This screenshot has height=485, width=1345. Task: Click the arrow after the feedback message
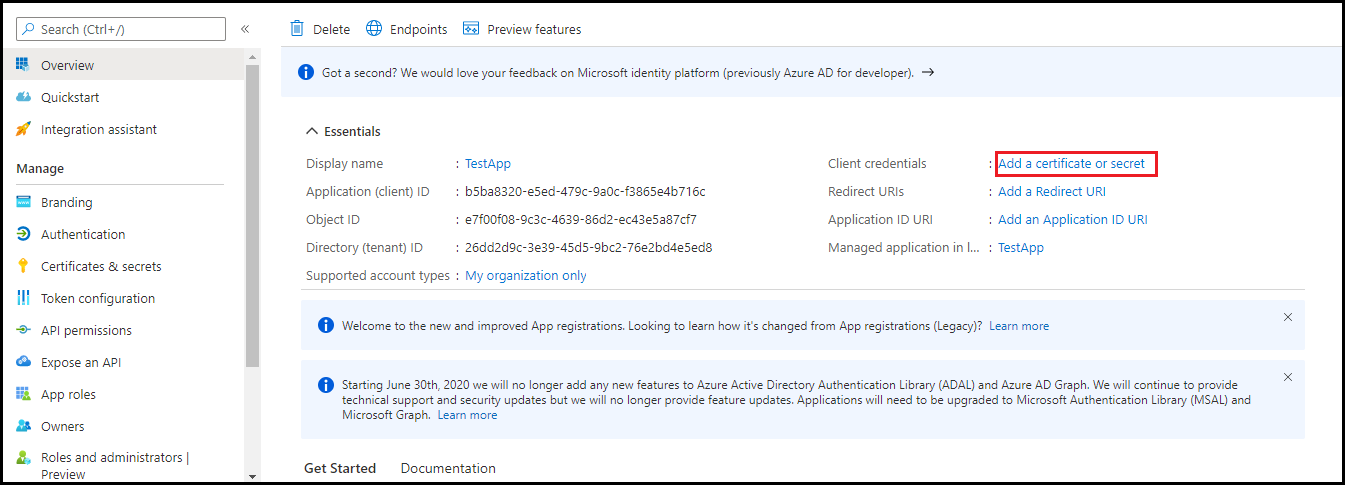[x=928, y=73]
